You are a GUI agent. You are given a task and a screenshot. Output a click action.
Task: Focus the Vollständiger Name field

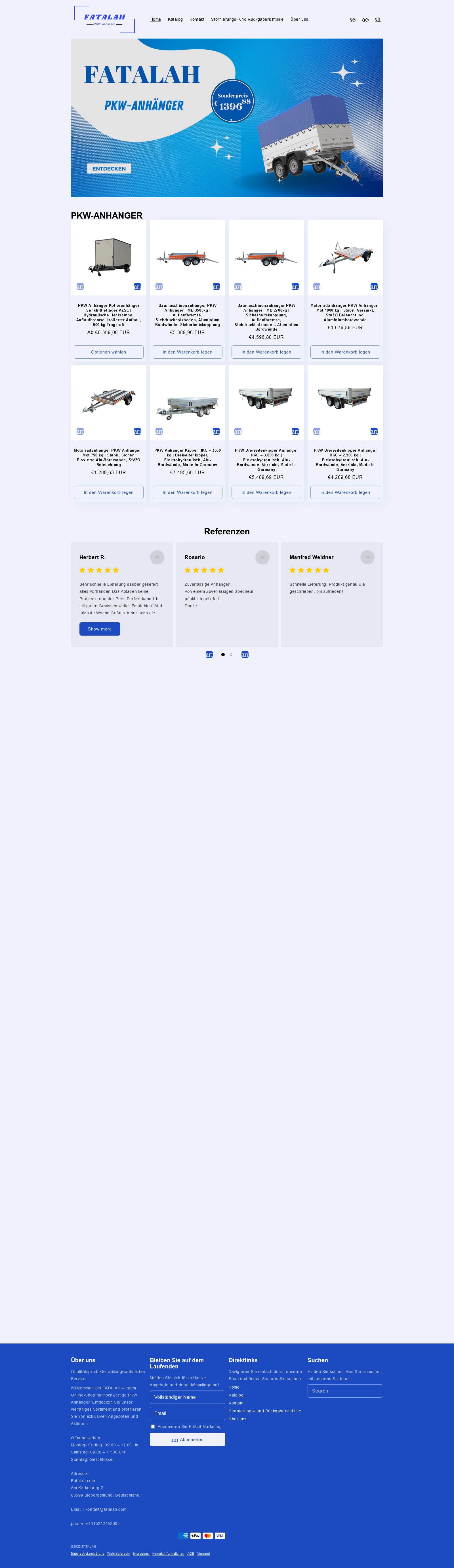click(188, 1397)
